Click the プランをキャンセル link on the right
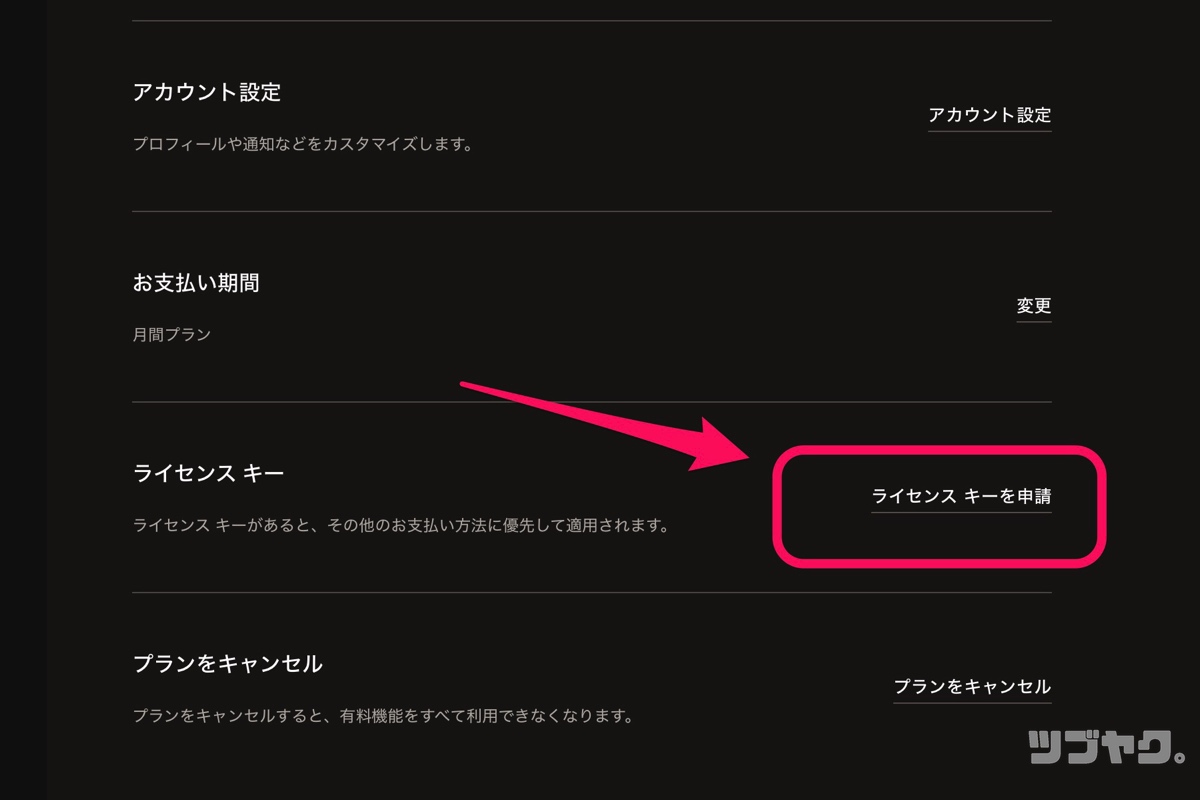 (972, 687)
